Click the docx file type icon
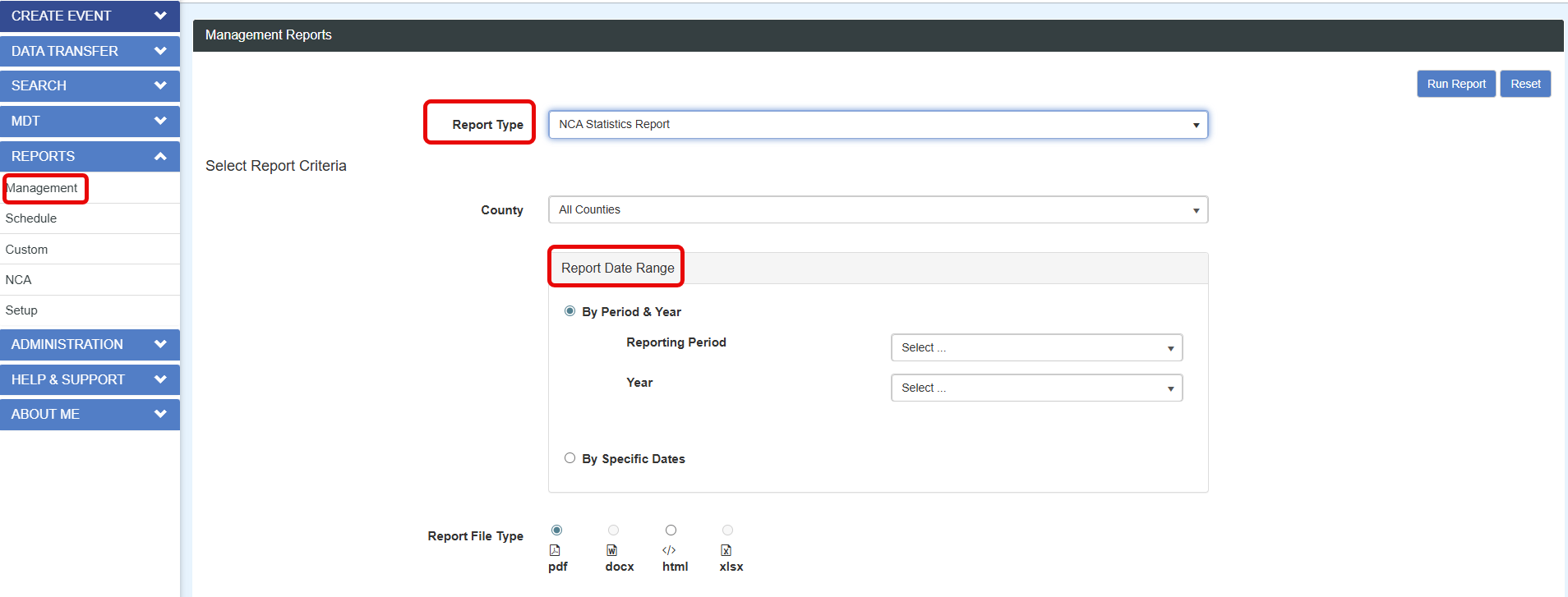 coord(611,550)
